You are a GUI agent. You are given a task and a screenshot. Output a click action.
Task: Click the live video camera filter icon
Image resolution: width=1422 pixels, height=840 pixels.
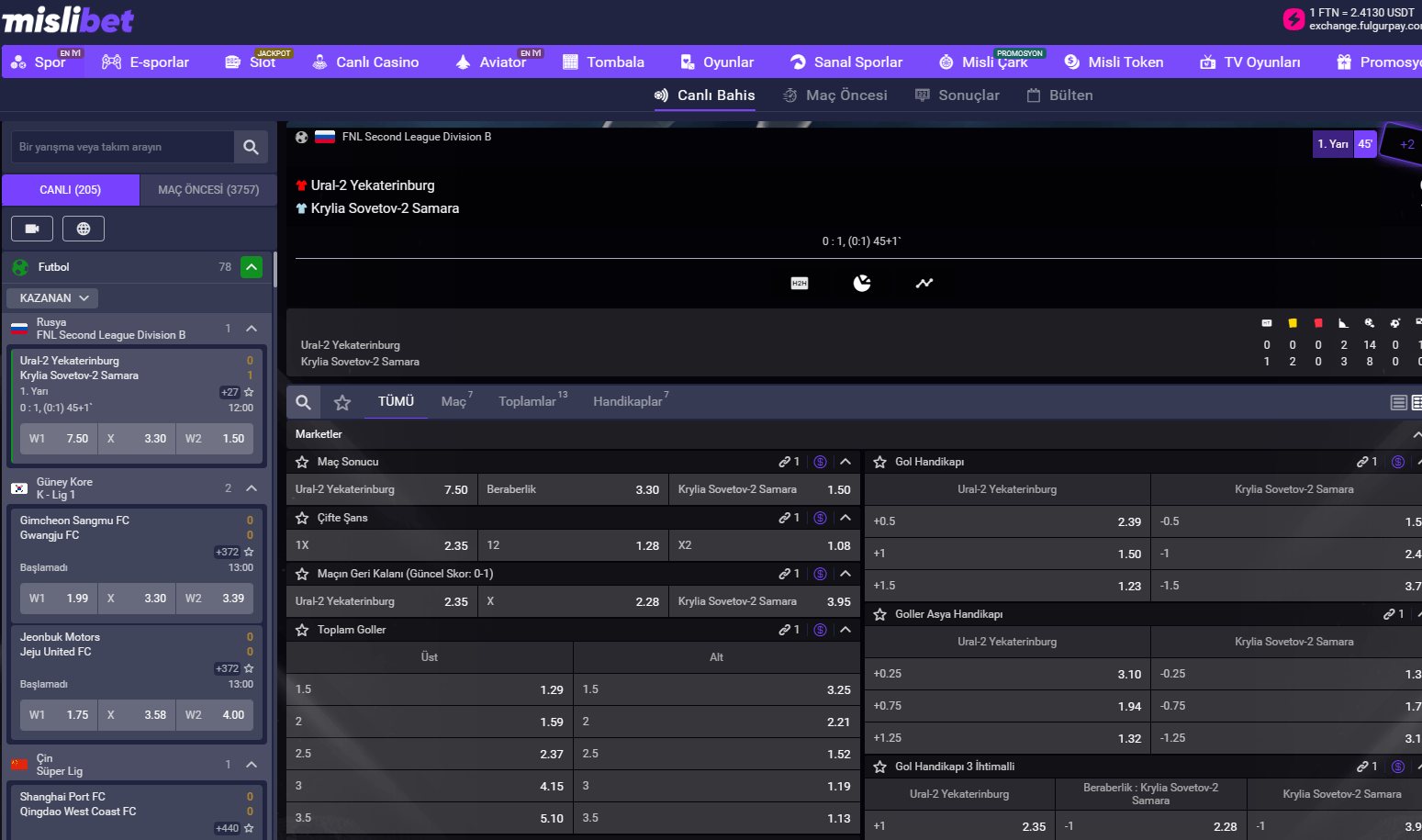click(32, 229)
